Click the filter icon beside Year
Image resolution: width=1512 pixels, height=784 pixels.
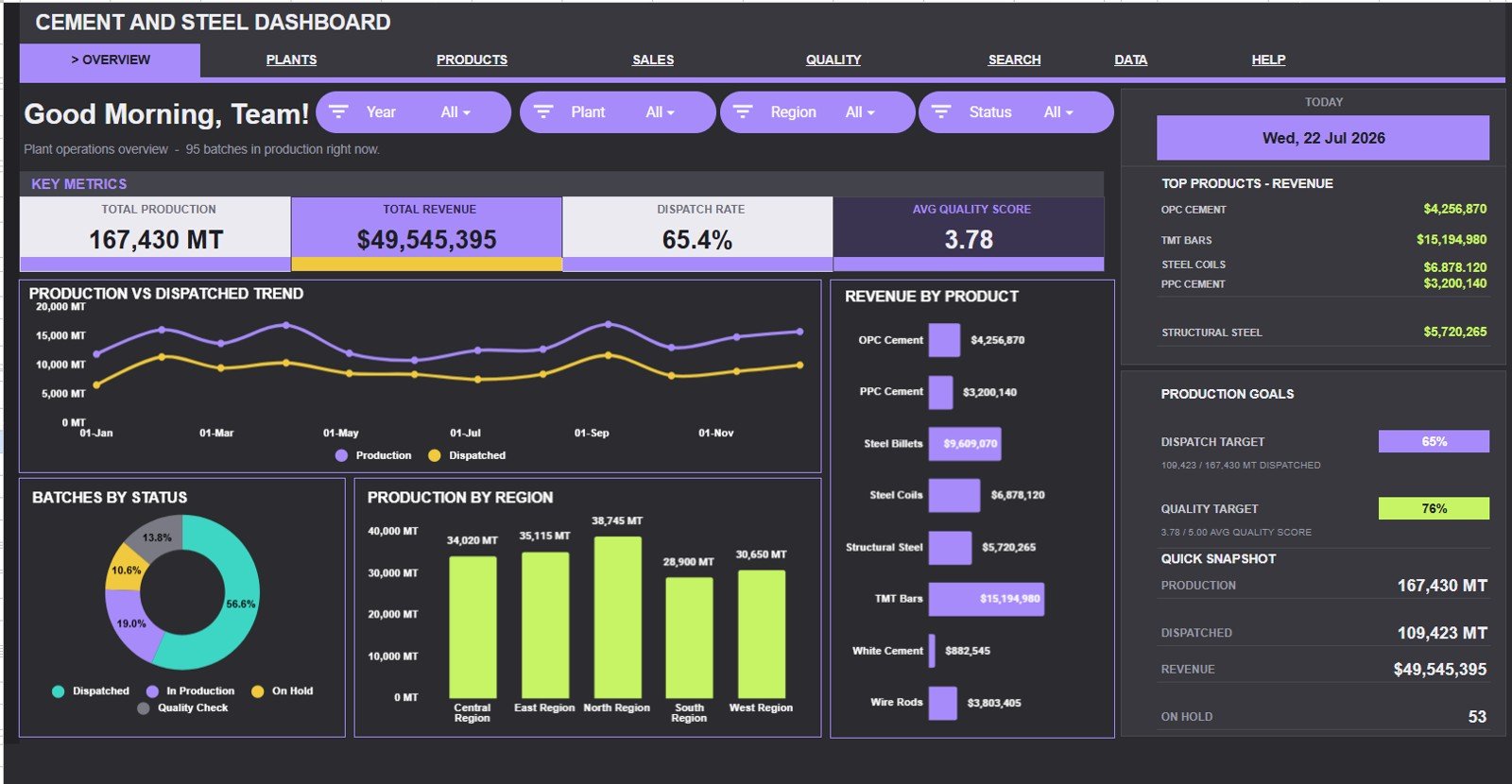(x=338, y=111)
